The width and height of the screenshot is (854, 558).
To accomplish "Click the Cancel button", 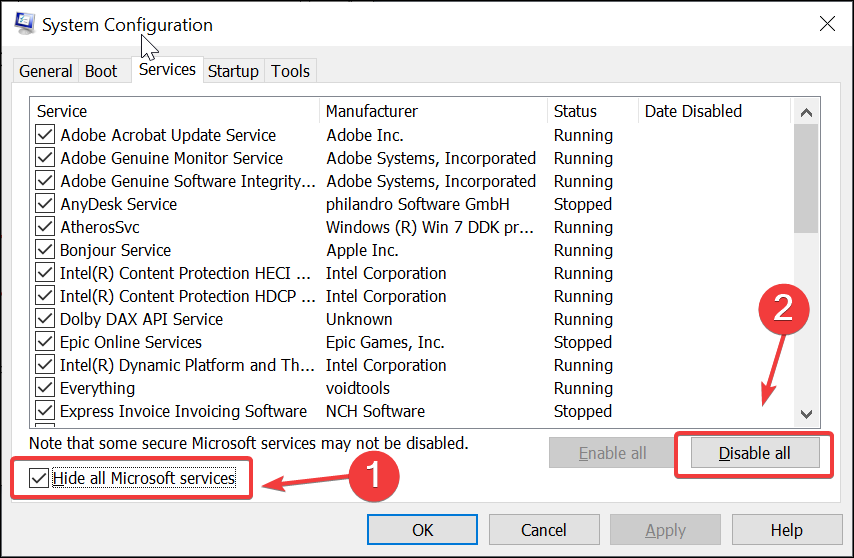I will pyautogui.click(x=544, y=530).
